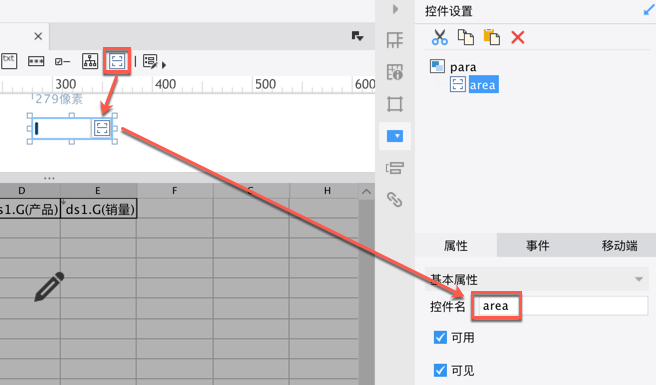Image resolution: width=656 pixels, height=385 pixels.
Task: Select the password field widget icon
Action: 36,62
